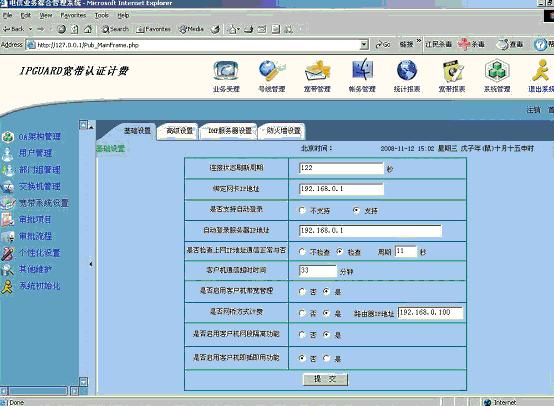This screenshot has width=554, height=406.
Task: Open 用户管理 sidebar icon
Action: point(8,153)
